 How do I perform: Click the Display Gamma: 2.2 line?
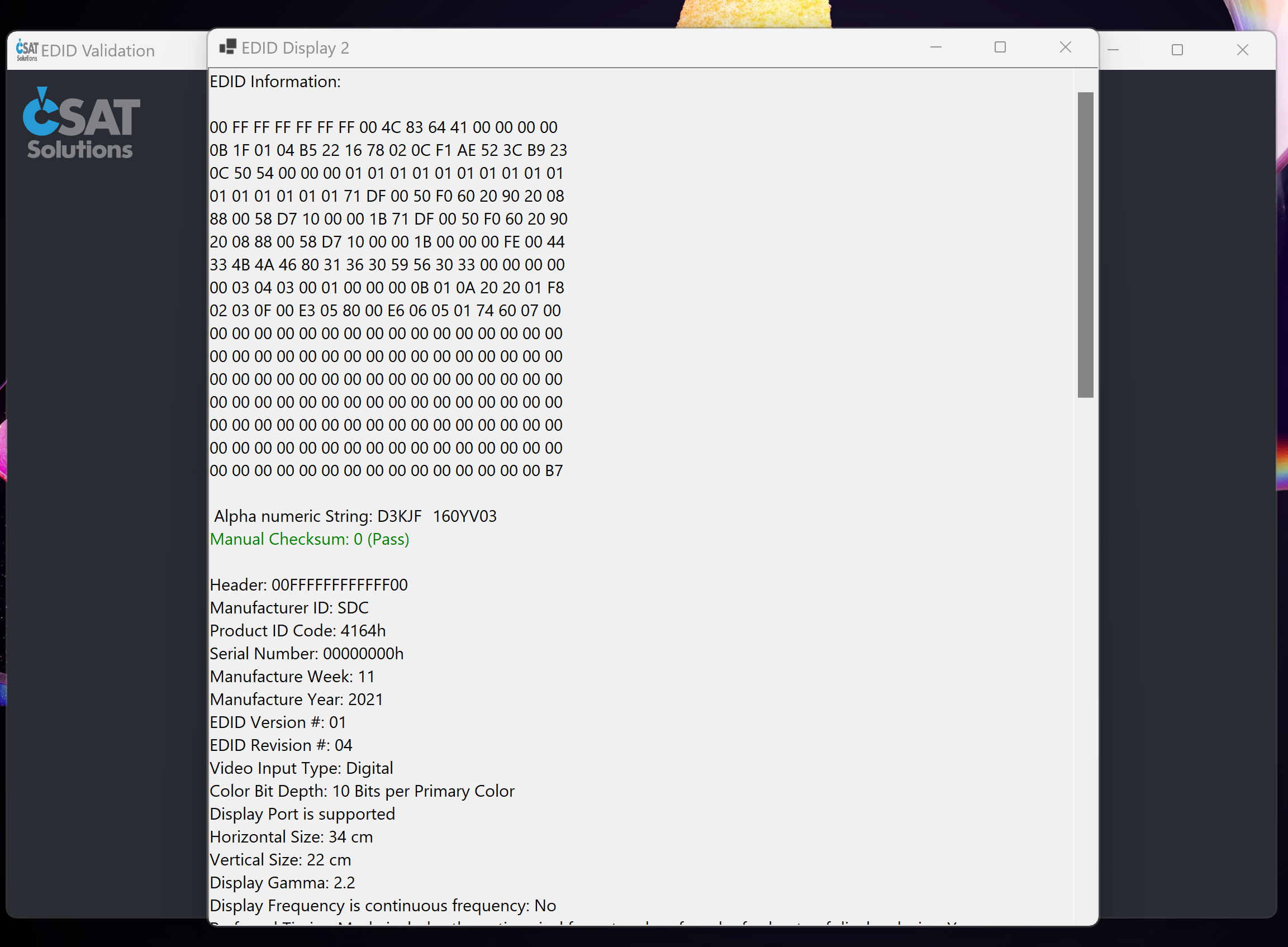click(x=282, y=882)
